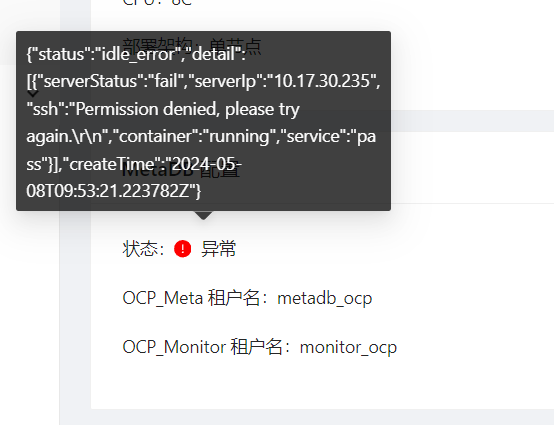Image resolution: width=554 pixels, height=425 pixels.
Task: Click the OCP_Monitor 租户名 label
Action: tap(207, 347)
